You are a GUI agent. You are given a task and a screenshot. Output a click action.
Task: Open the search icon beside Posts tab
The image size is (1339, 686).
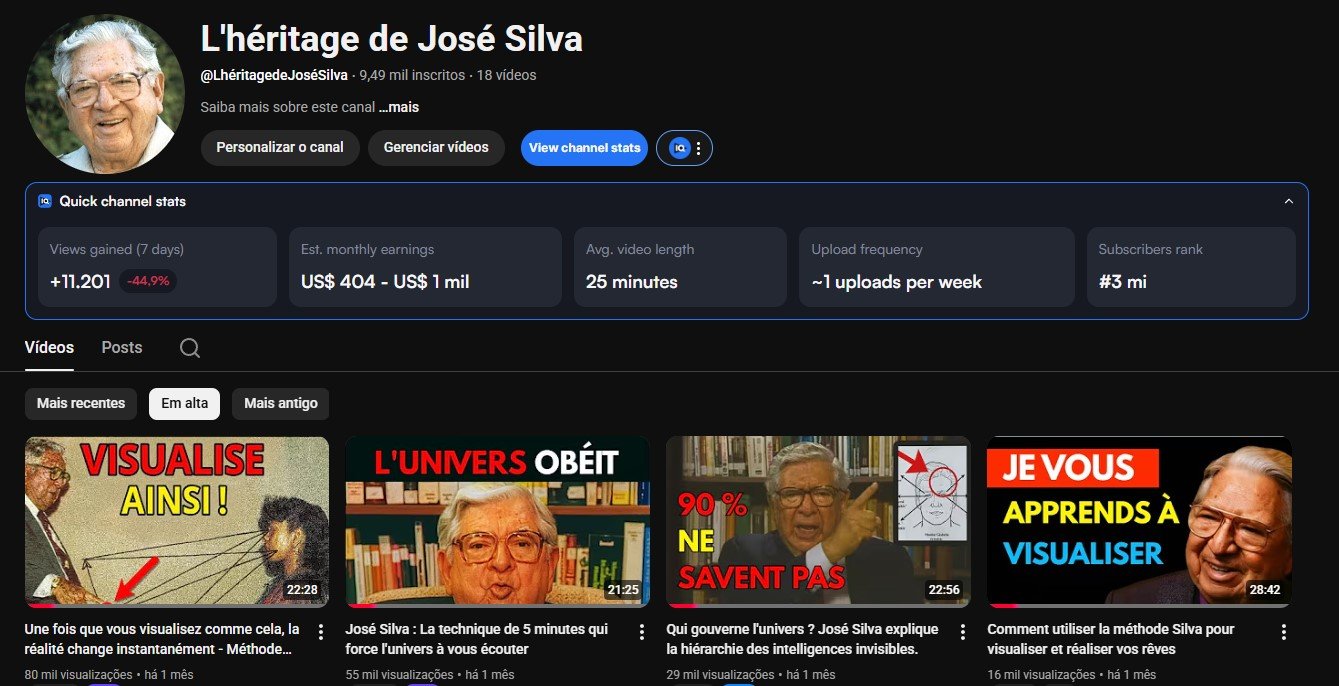190,348
